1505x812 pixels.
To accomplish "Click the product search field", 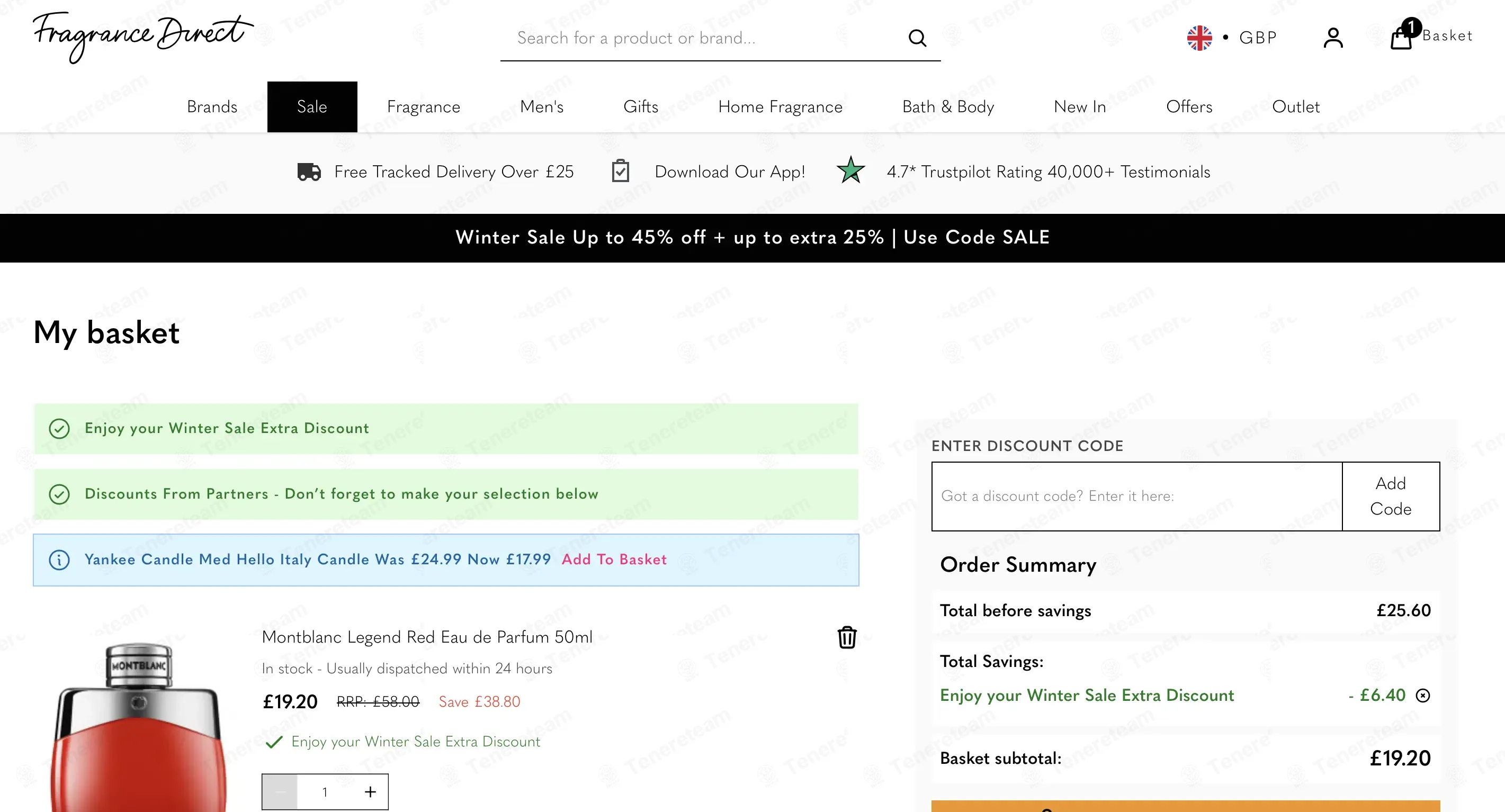I will point(701,39).
